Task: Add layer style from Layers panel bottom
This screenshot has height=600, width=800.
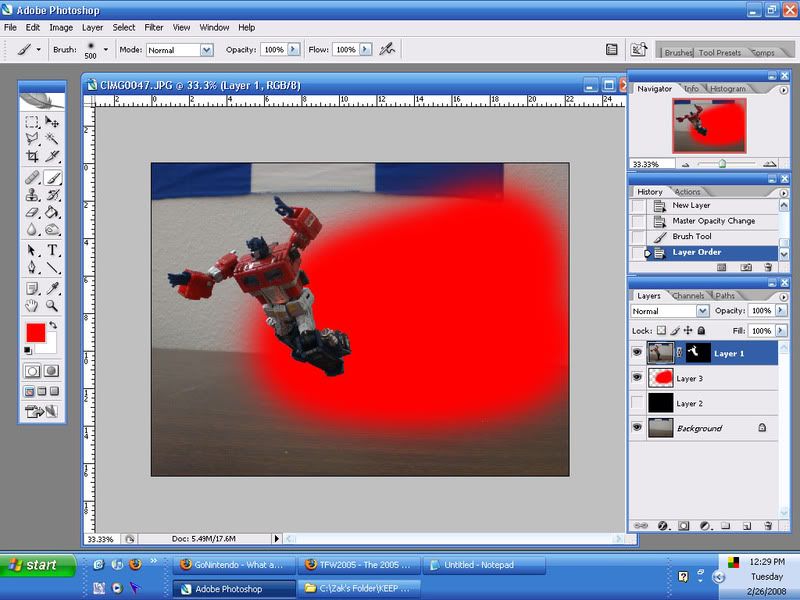Action: (x=663, y=526)
